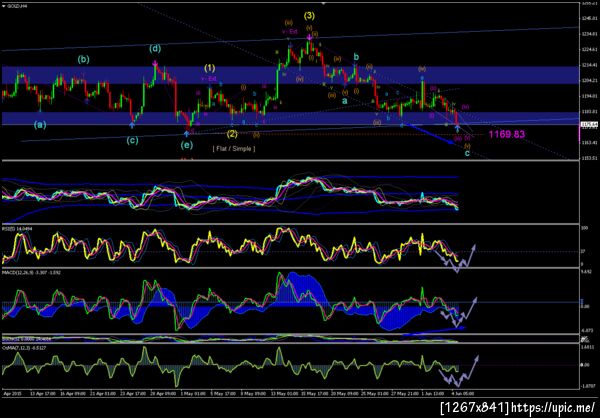Viewport: 600px width, 418px height.
Task: Click the cyan (a) wave label
Action: tap(40, 125)
